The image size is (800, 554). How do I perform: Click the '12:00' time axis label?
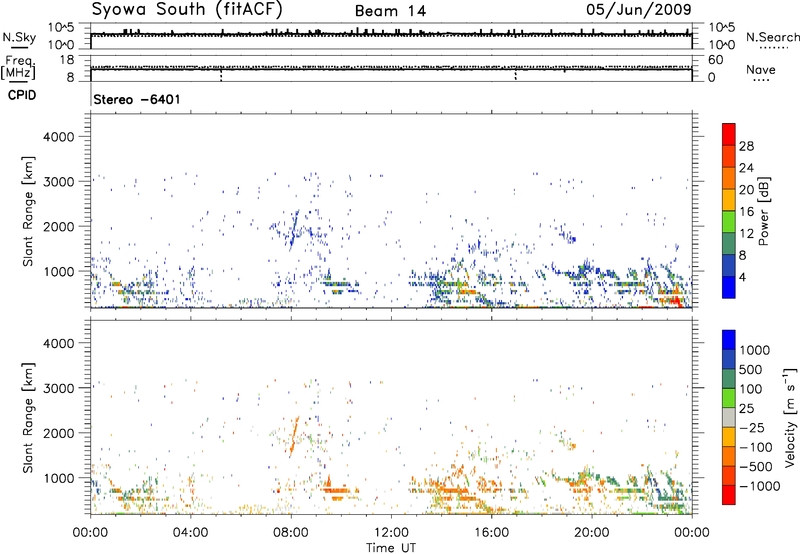click(x=391, y=533)
